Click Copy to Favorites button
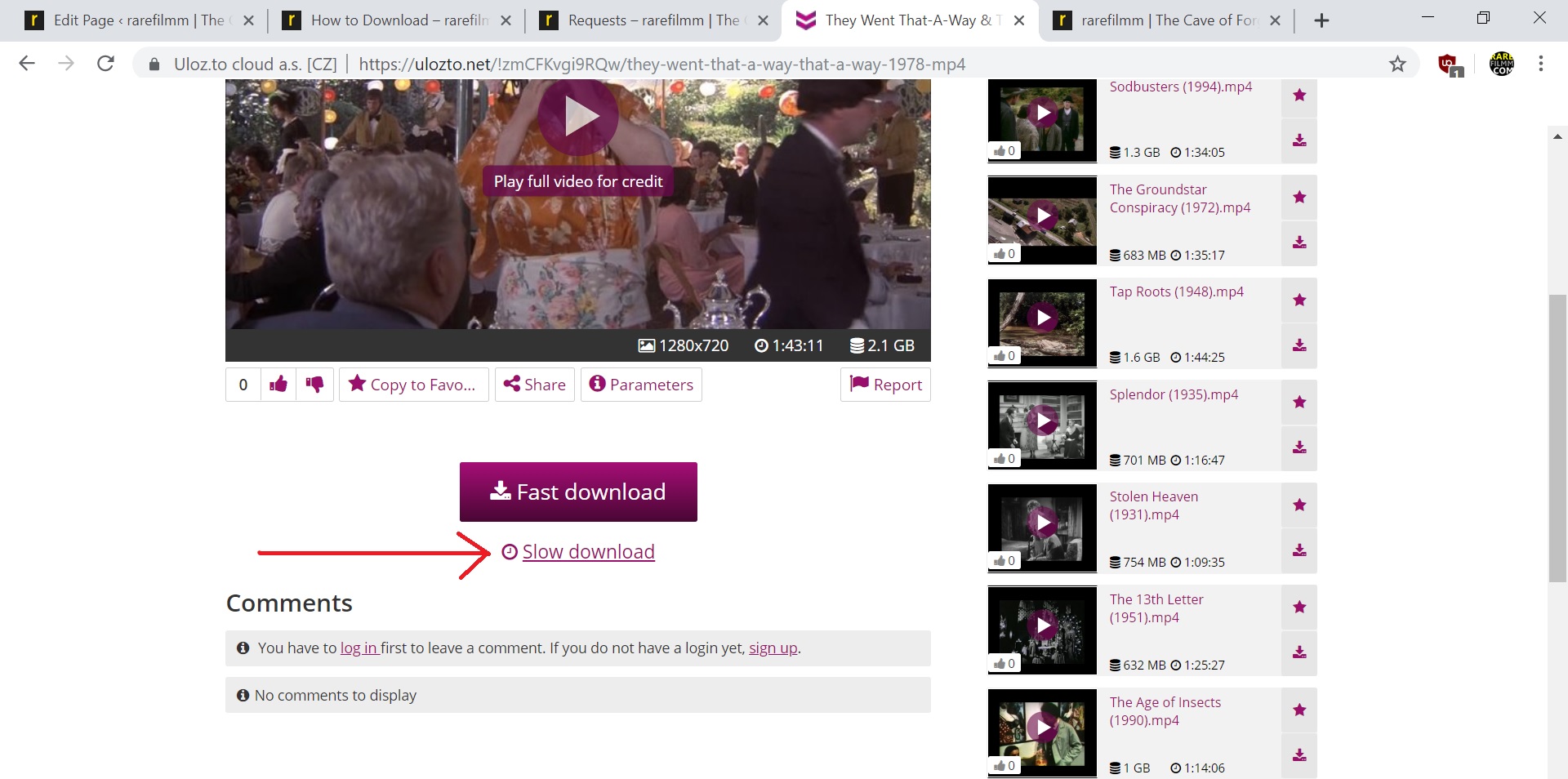This screenshot has width=1568, height=779. (x=413, y=385)
